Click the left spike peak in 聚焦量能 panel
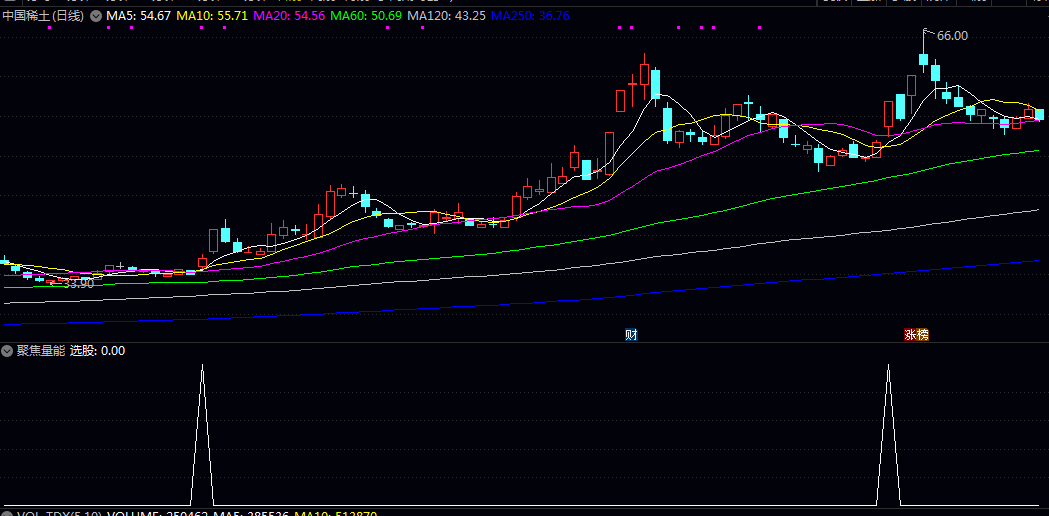 tap(202, 367)
